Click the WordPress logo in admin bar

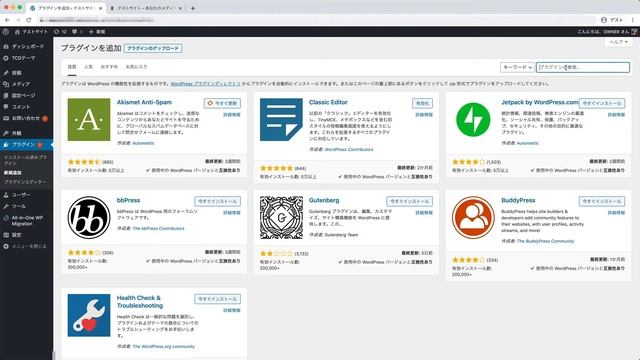[6, 31]
